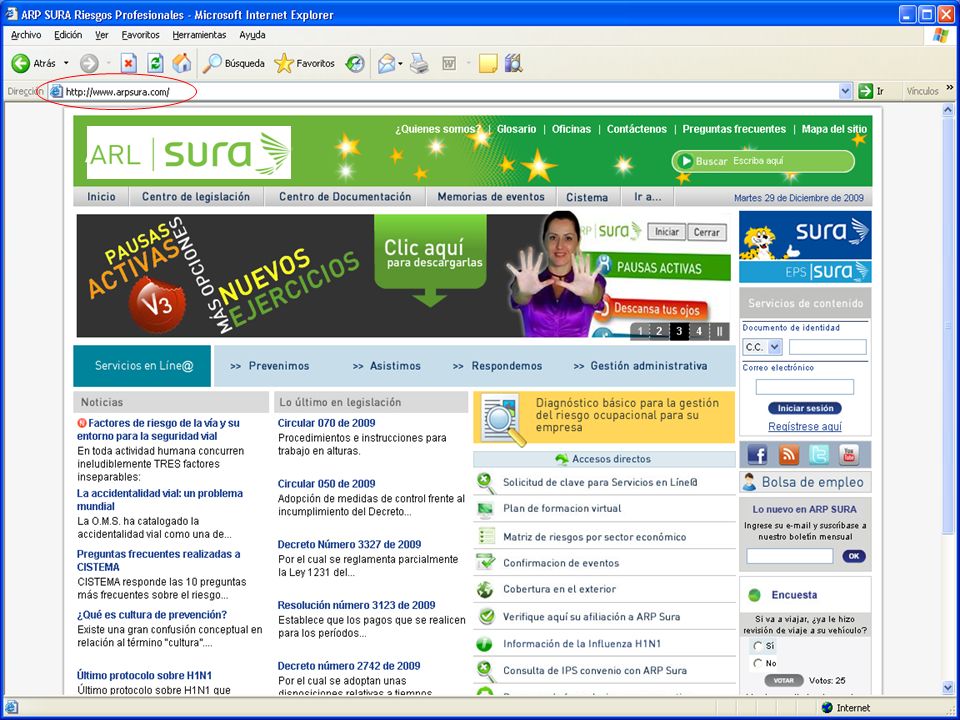The height and width of the screenshot is (720, 960).
Task: Click the Iniciar sesión button
Action: tap(805, 408)
